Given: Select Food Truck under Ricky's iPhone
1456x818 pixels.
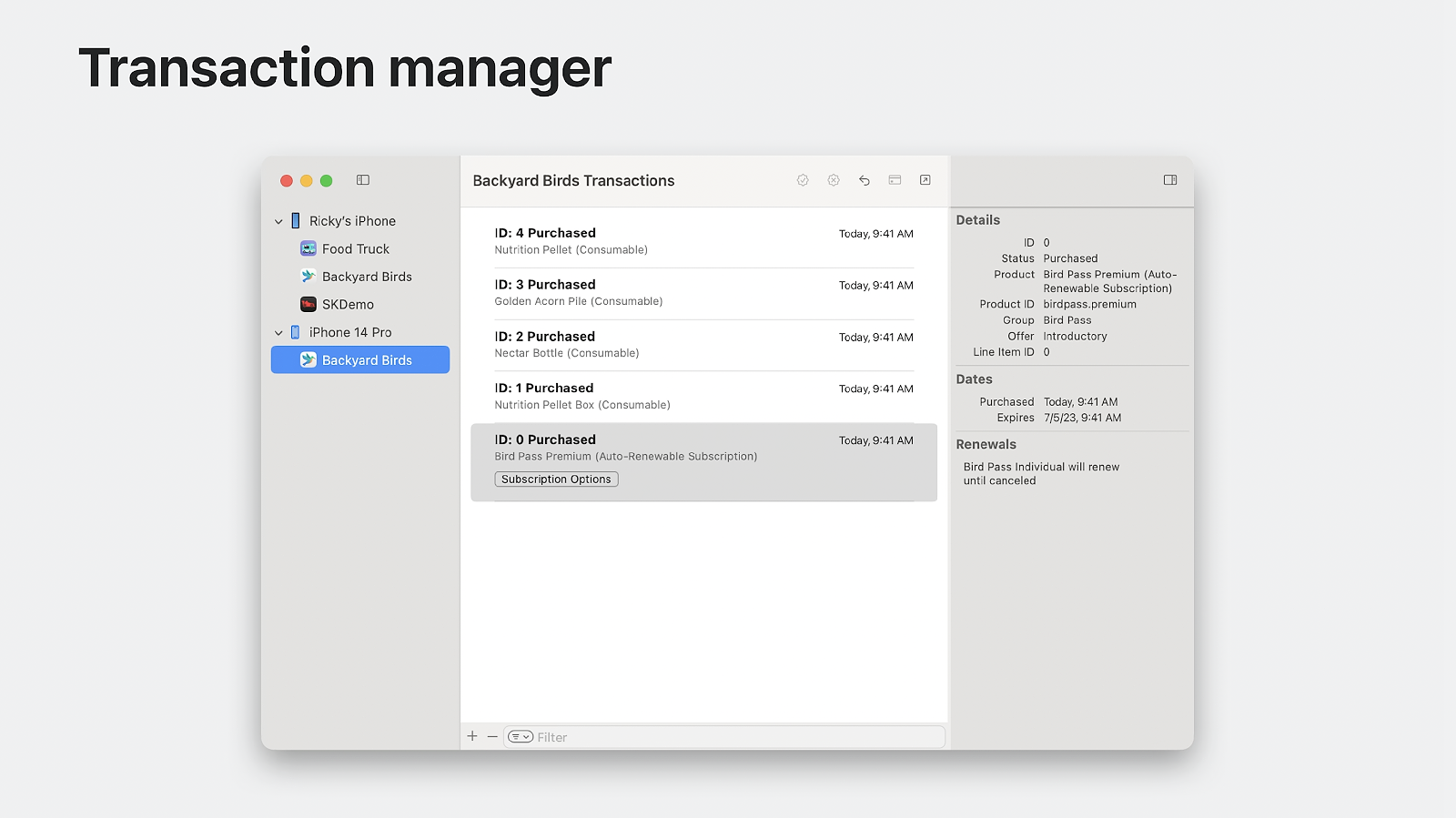Looking at the screenshot, I should pos(360,249).
